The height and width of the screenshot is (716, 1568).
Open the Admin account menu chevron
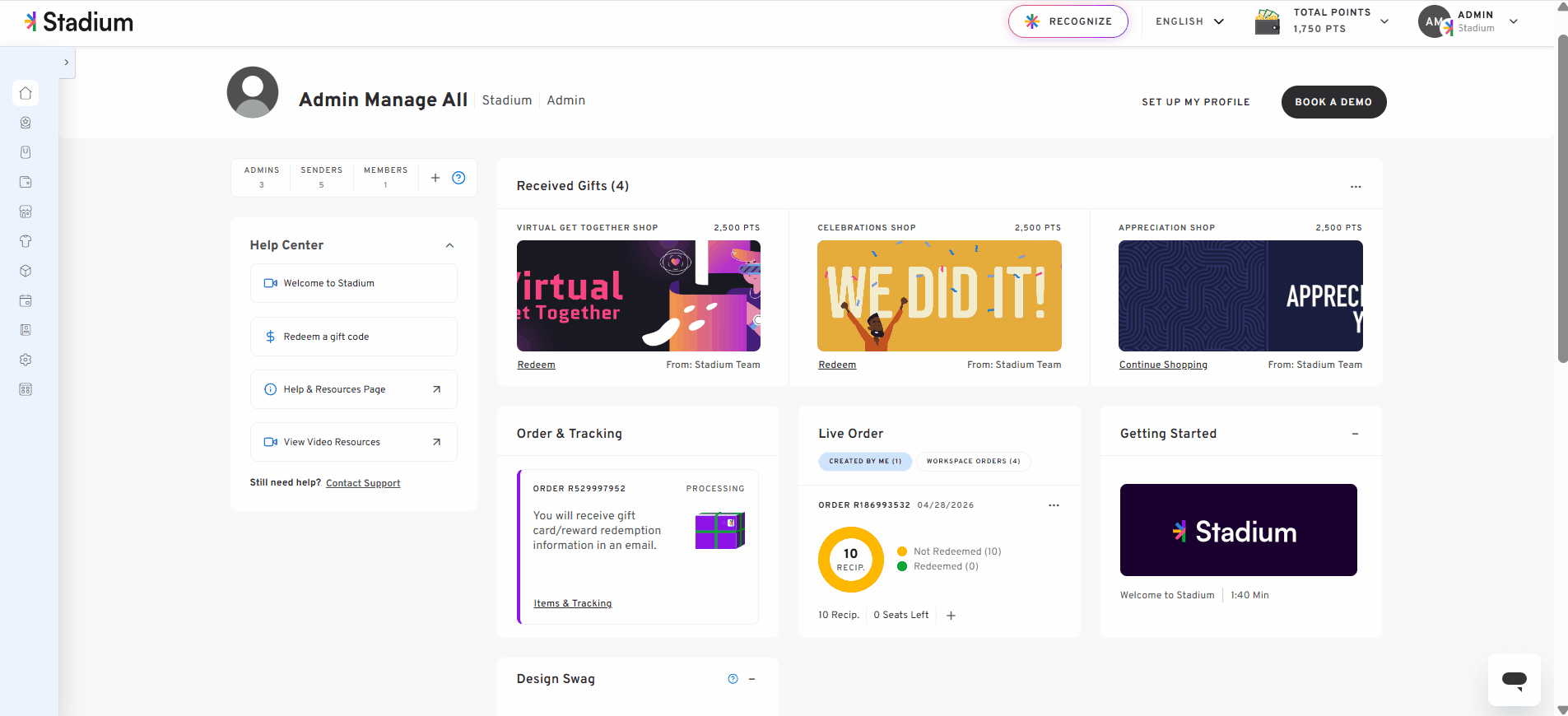click(1513, 21)
